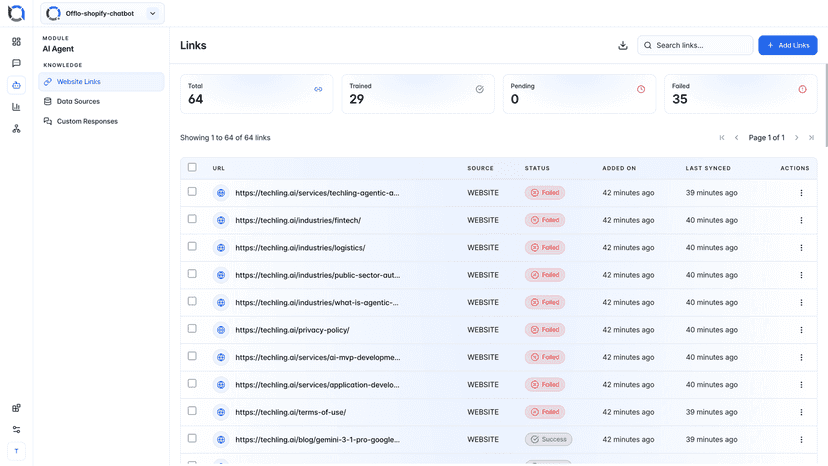Open Data Sources in Knowledge menu
The width and height of the screenshot is (828, 466).
[101, 101]
